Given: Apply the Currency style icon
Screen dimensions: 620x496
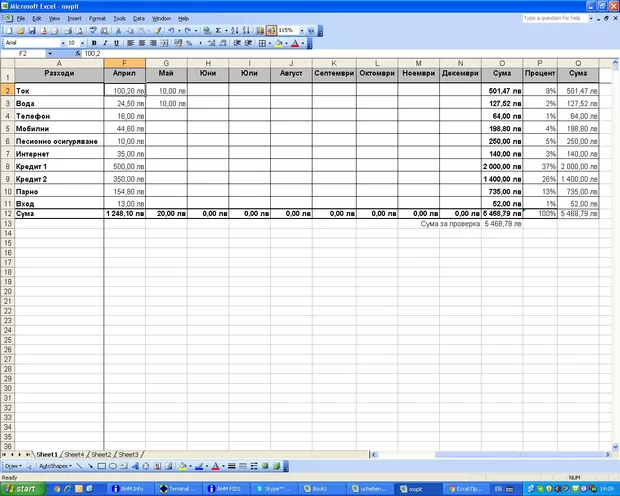Looking at the screenshot, I should (x=176, y=44).
